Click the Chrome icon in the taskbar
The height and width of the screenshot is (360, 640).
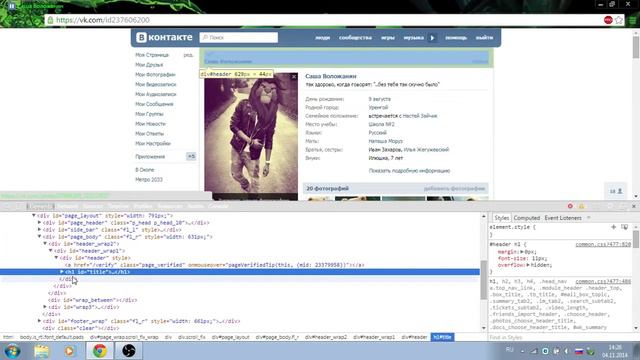point(100,351)
